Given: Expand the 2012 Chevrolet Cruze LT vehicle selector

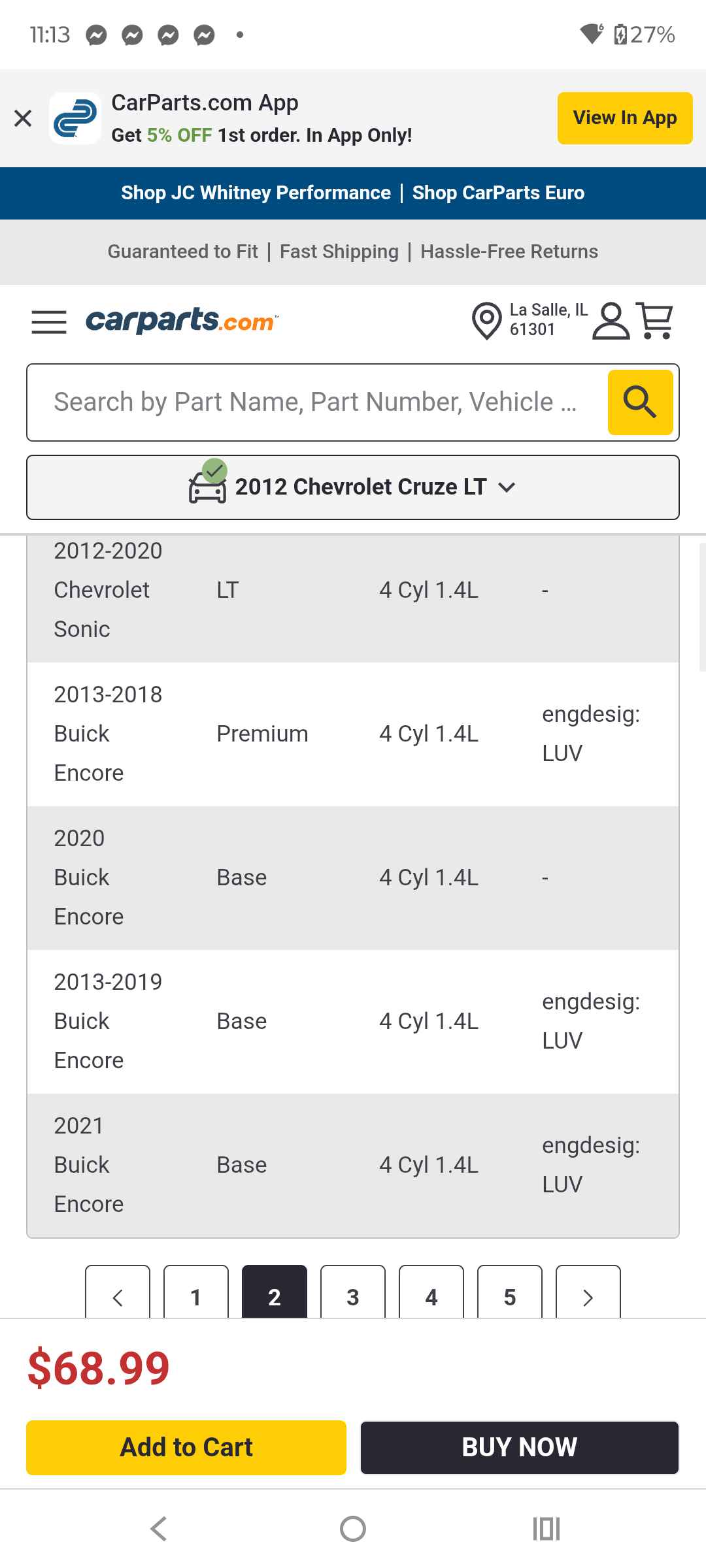Looking at the screenshot, I should 353,487.
